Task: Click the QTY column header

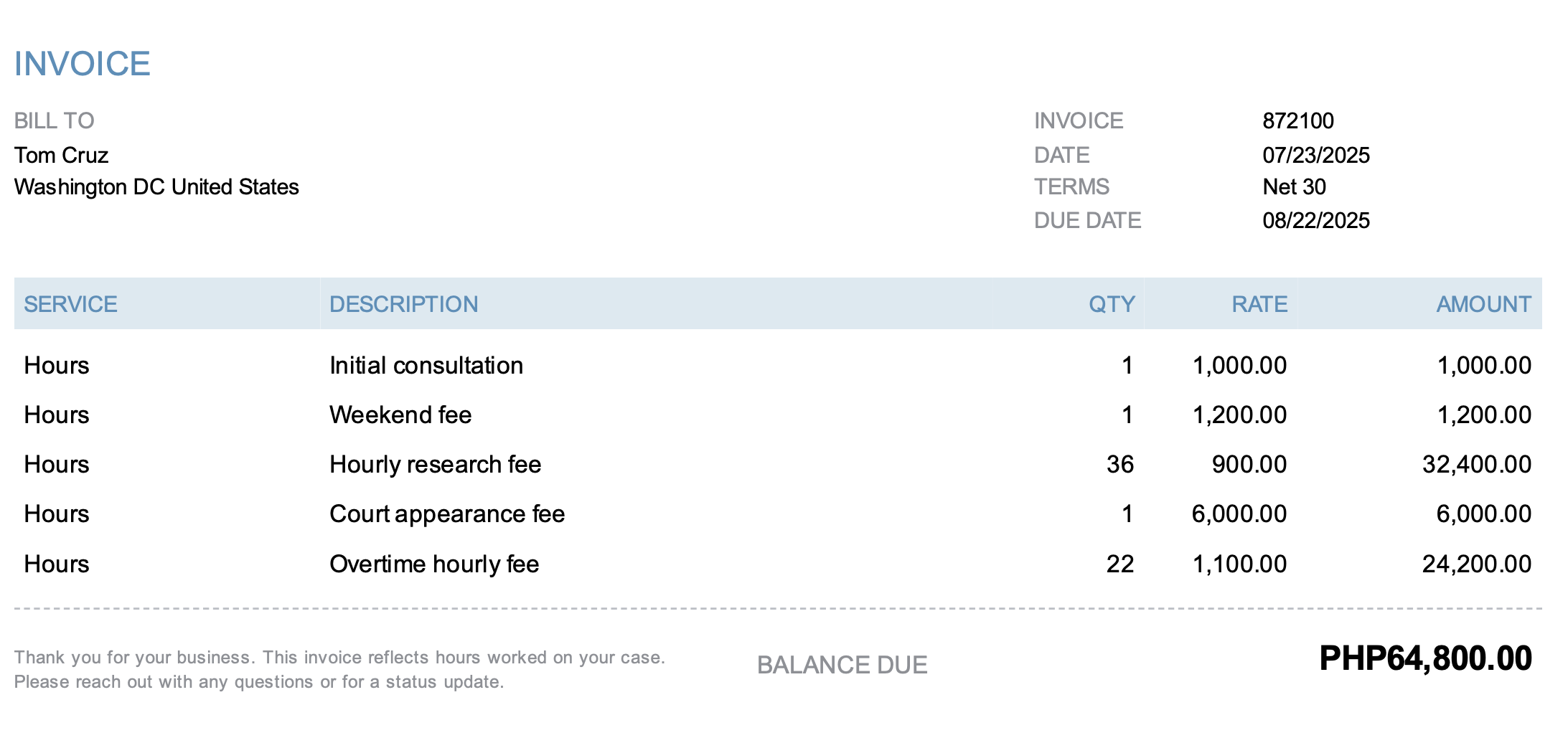Action: tap(1111, 304)
